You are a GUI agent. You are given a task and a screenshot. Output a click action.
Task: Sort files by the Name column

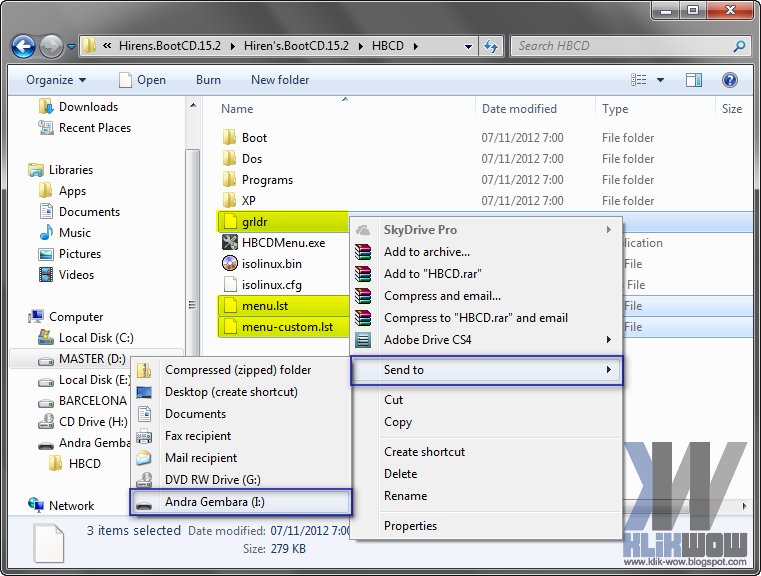237,109
